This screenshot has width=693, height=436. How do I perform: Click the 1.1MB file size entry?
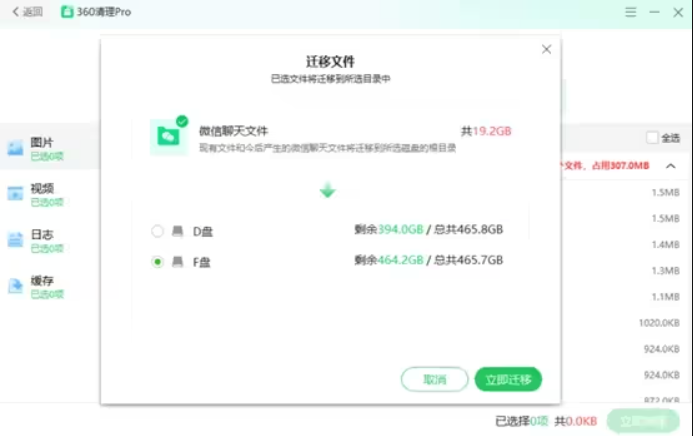(x=666, y=297)
